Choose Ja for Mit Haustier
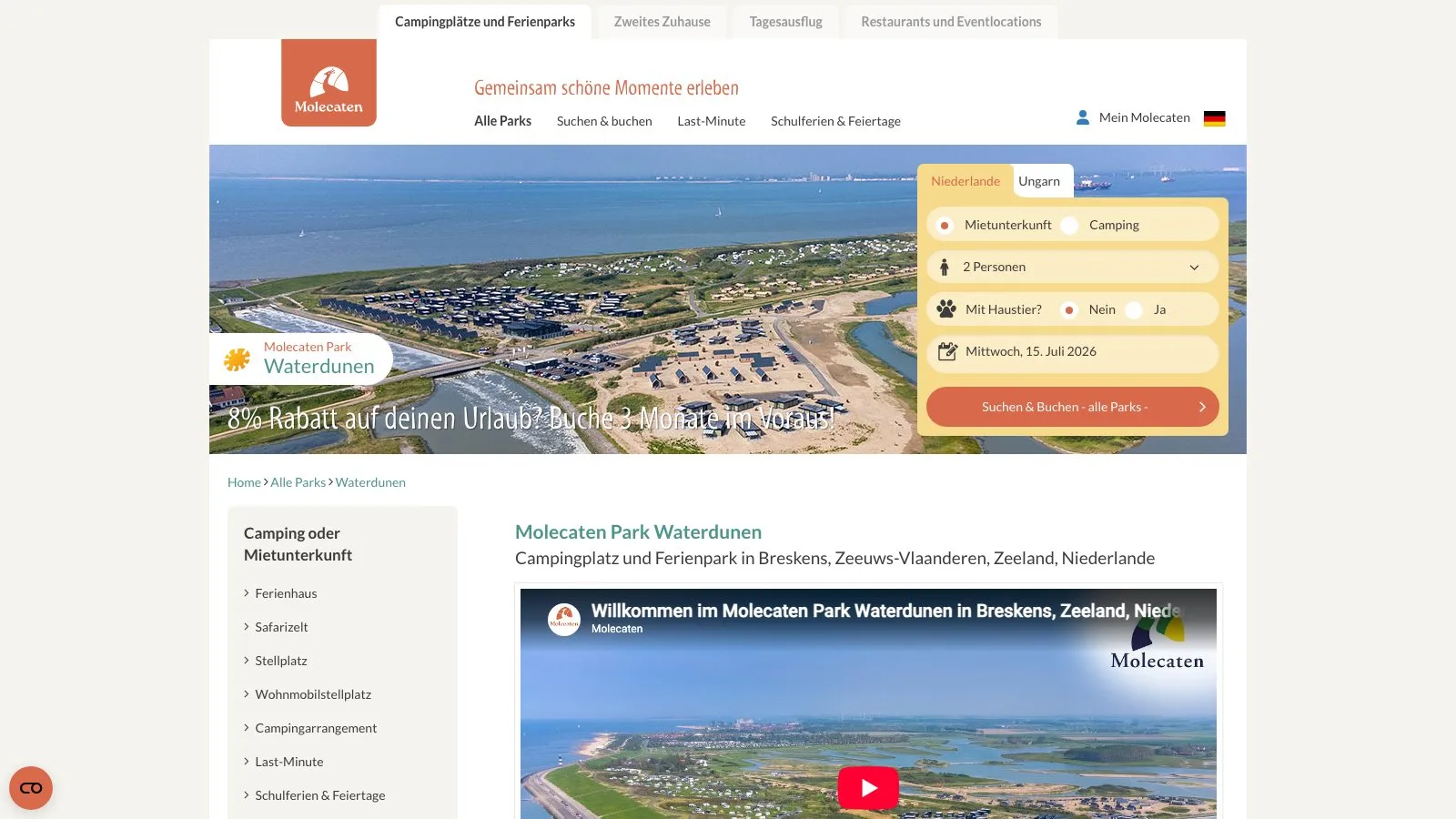Image resolution: width=1456 pixels, height=819 pixels. [x=1134, y=309]
